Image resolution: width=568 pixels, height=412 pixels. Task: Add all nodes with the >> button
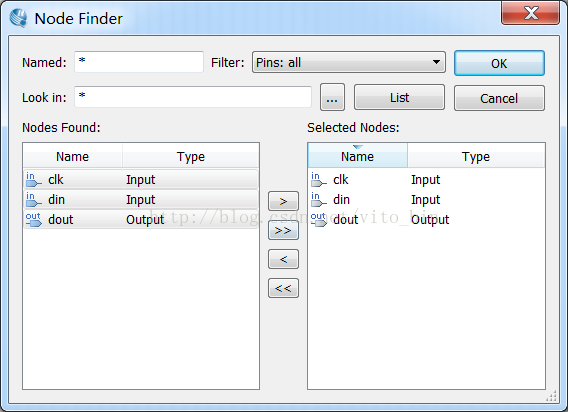click(283, 230)
